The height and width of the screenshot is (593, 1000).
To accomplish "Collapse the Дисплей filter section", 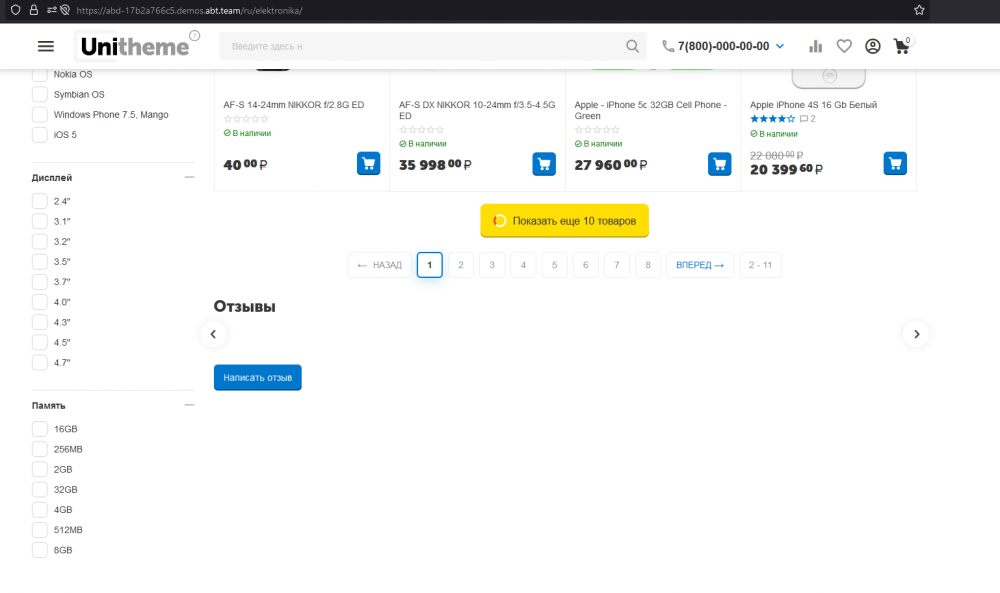I will point(189,177).
